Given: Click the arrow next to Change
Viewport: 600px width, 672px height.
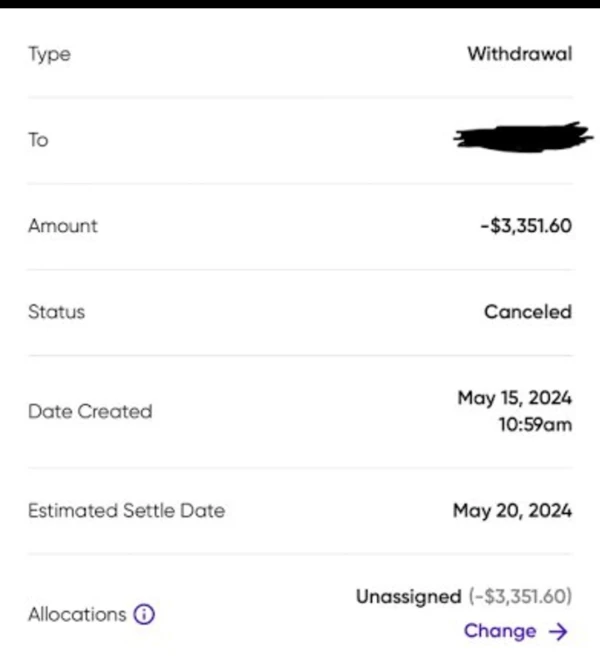Looking at the screenshot, I should click(558, 631).
